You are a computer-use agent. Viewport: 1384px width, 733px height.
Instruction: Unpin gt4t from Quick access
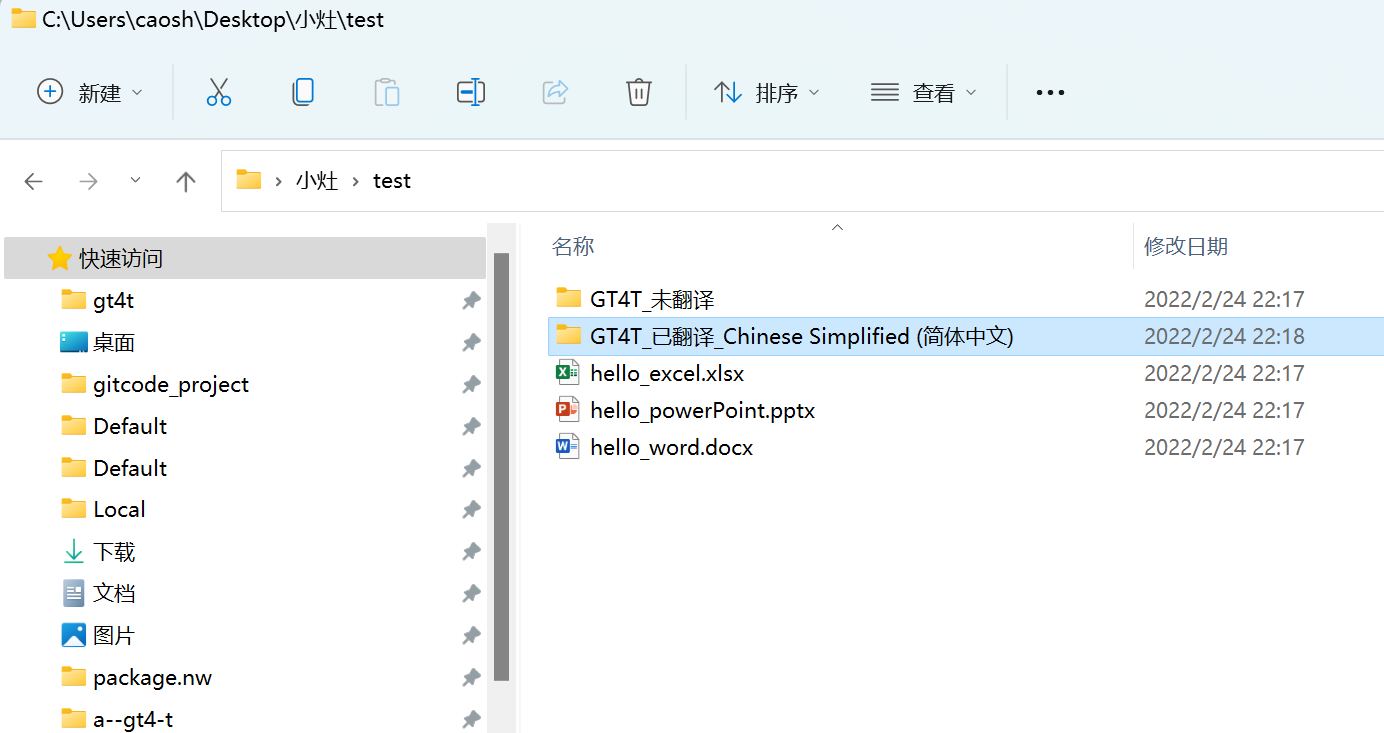coord(471,300)
